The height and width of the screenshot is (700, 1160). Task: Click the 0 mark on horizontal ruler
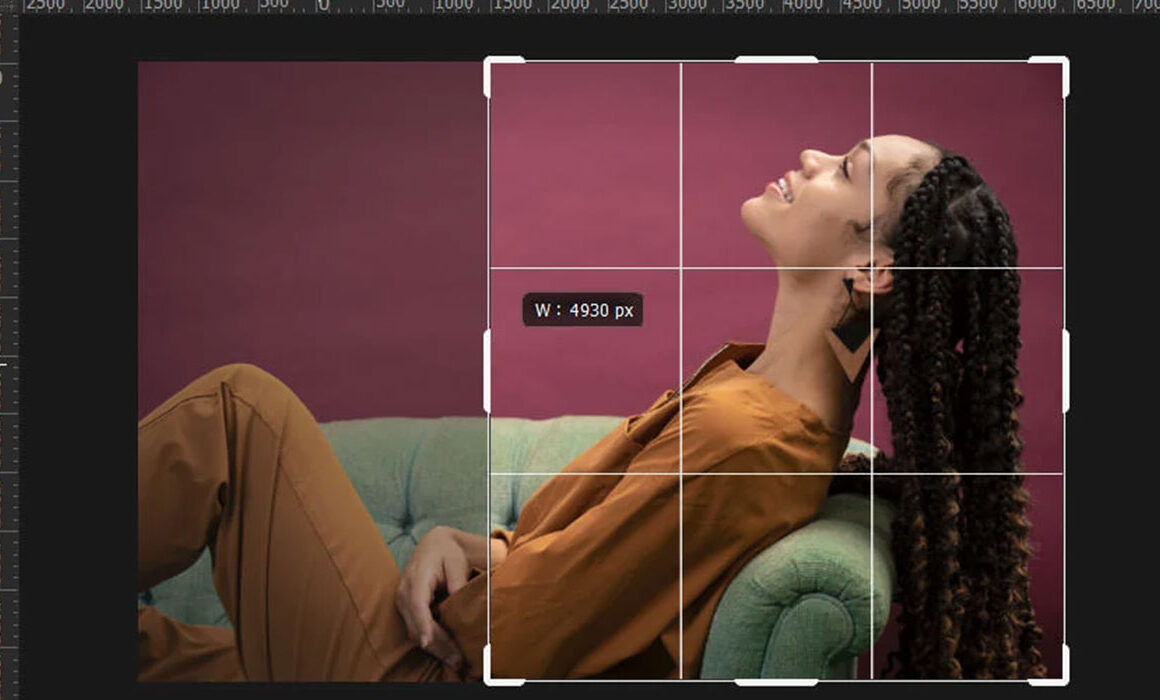322,6
